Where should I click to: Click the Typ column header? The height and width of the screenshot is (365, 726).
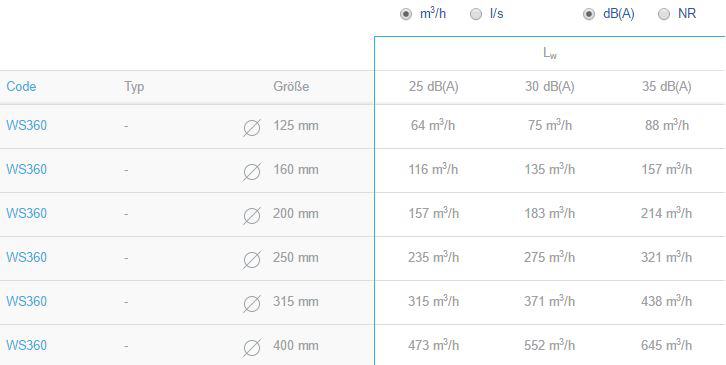(x=134, y=87)
